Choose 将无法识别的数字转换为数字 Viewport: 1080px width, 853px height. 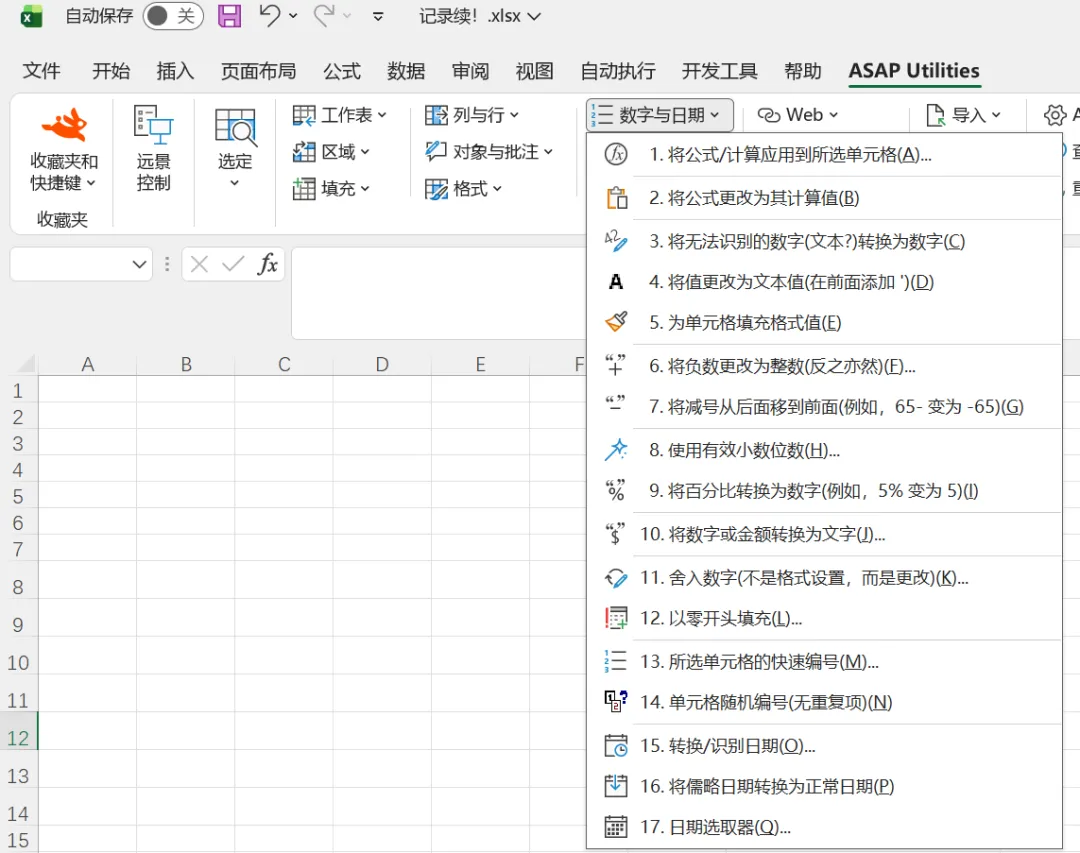[824, 241]
